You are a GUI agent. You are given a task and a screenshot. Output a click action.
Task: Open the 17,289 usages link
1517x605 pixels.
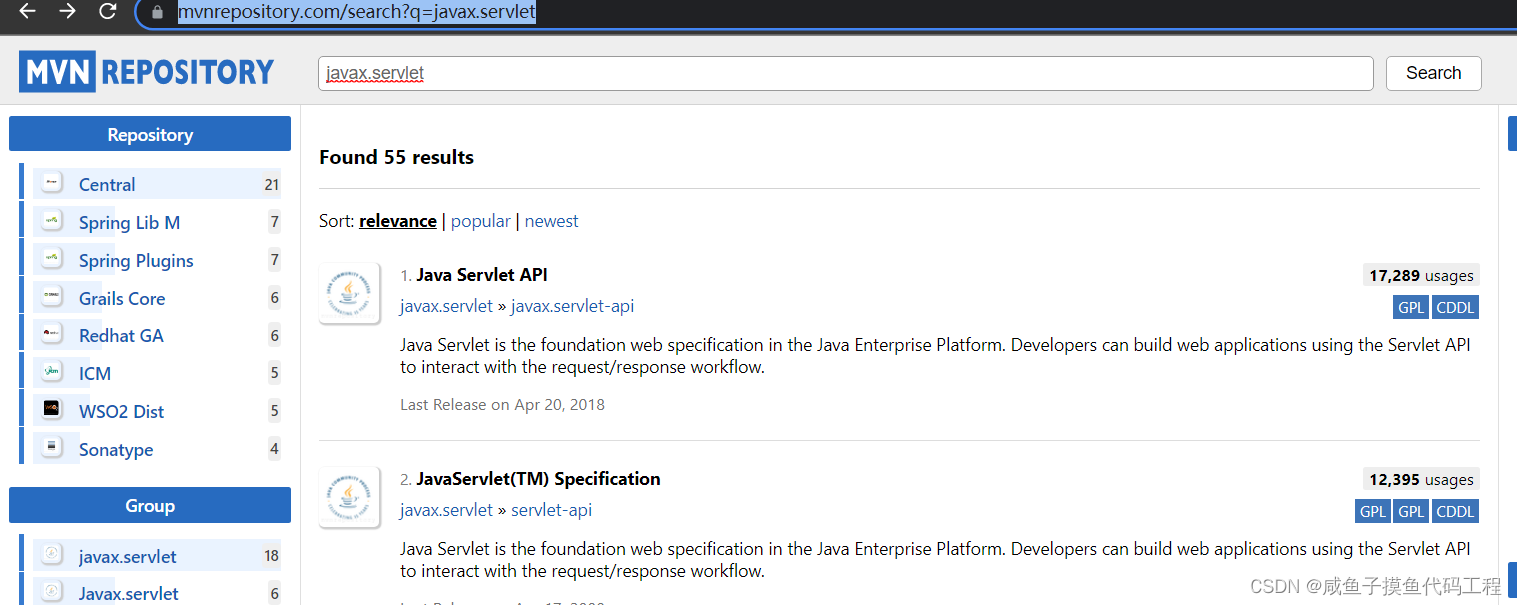[x=1421, y=275]
